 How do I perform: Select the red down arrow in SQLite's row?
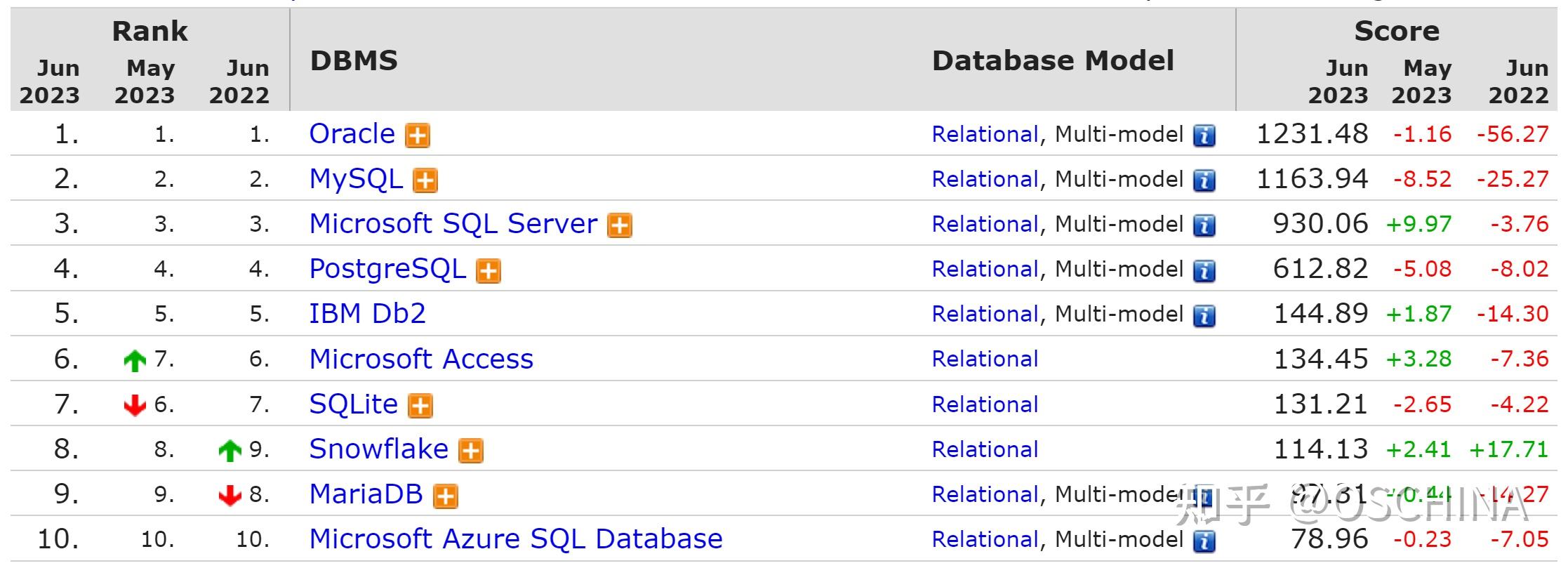(135, 405)
